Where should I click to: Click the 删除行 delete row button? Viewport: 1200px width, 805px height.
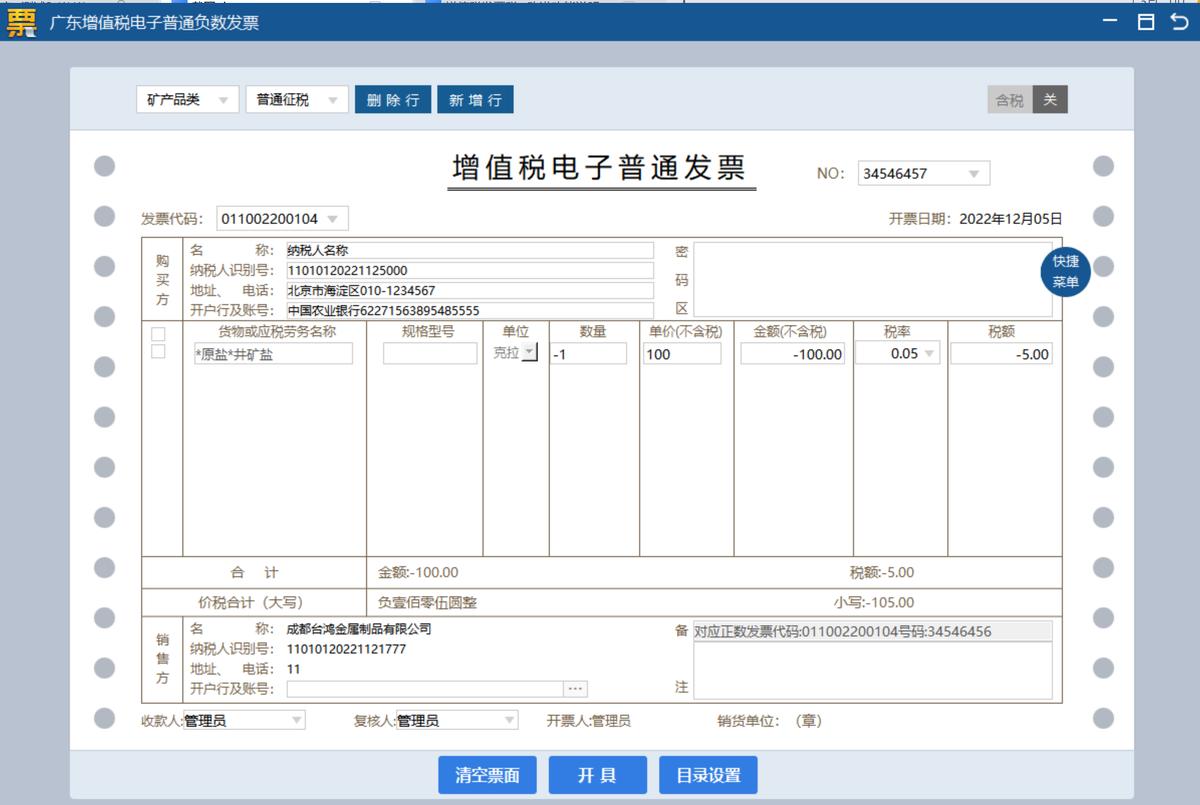[392, 99]
